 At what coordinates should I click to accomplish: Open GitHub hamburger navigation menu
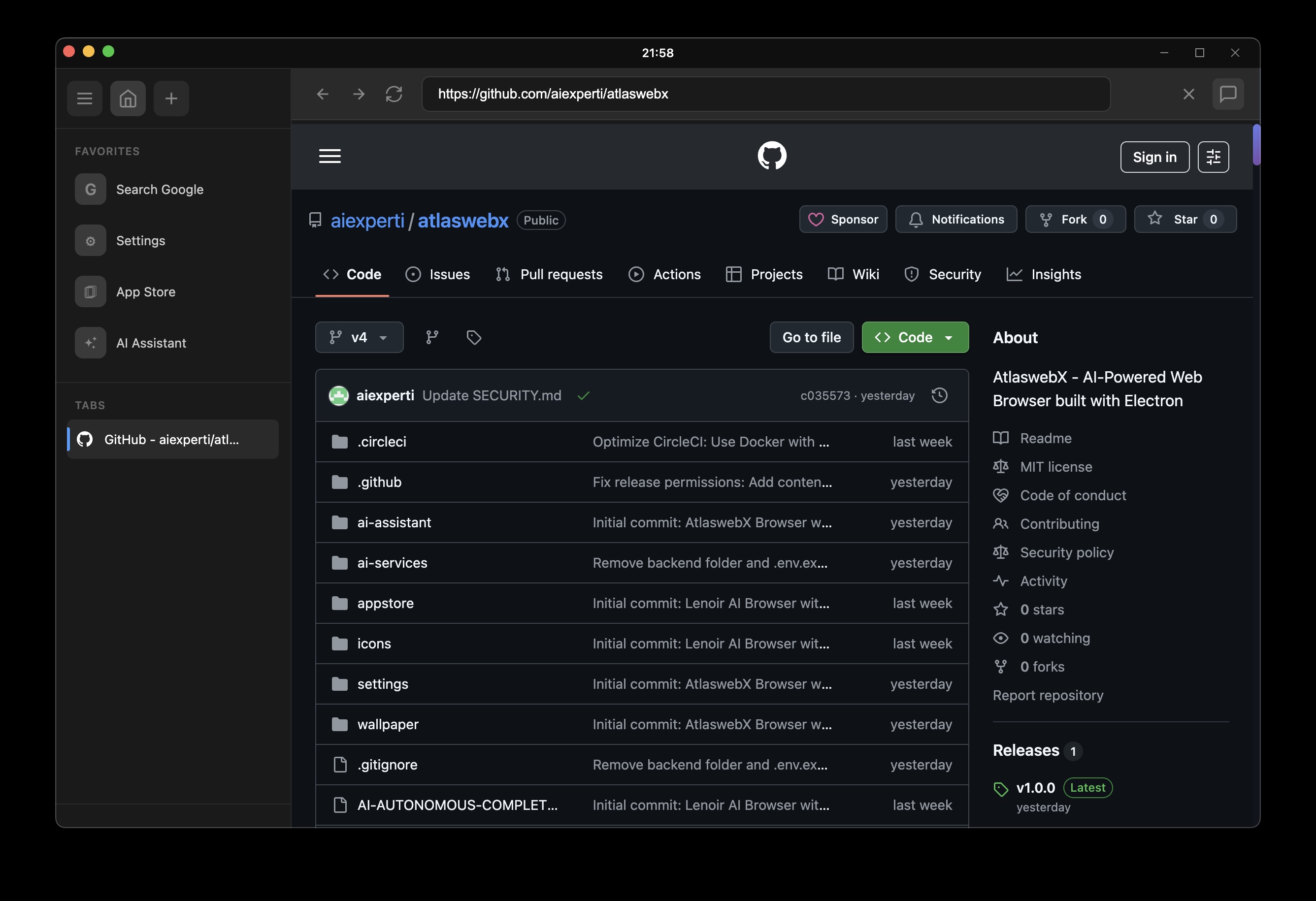point(329,156)
